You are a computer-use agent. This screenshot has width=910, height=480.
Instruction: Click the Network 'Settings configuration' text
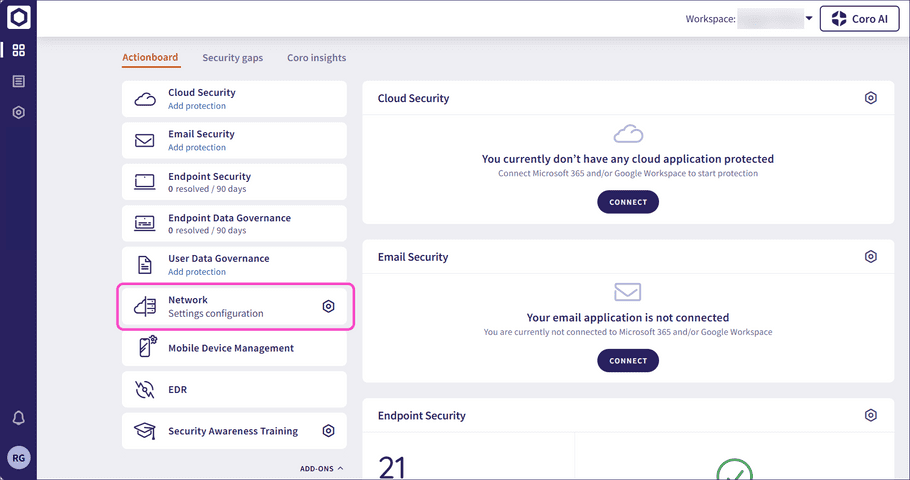point(216,313)
